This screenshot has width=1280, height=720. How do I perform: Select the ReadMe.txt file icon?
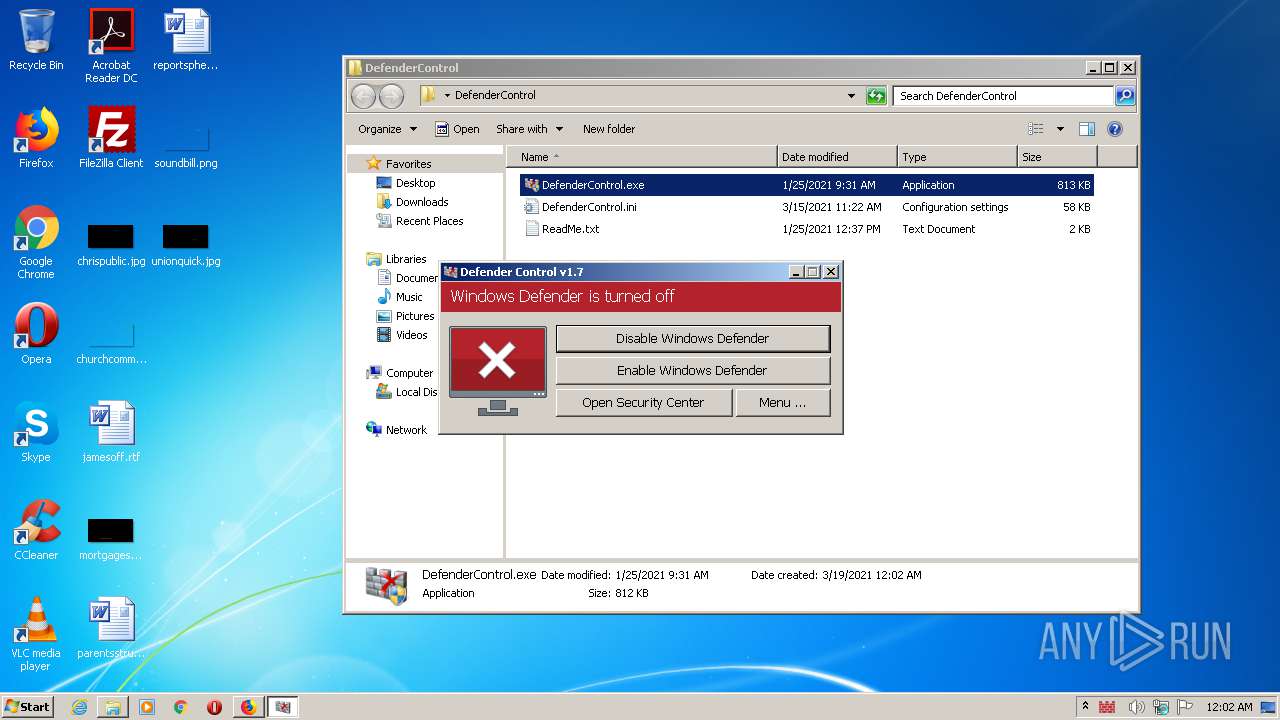pyautogui.click(x=532, y=229)
